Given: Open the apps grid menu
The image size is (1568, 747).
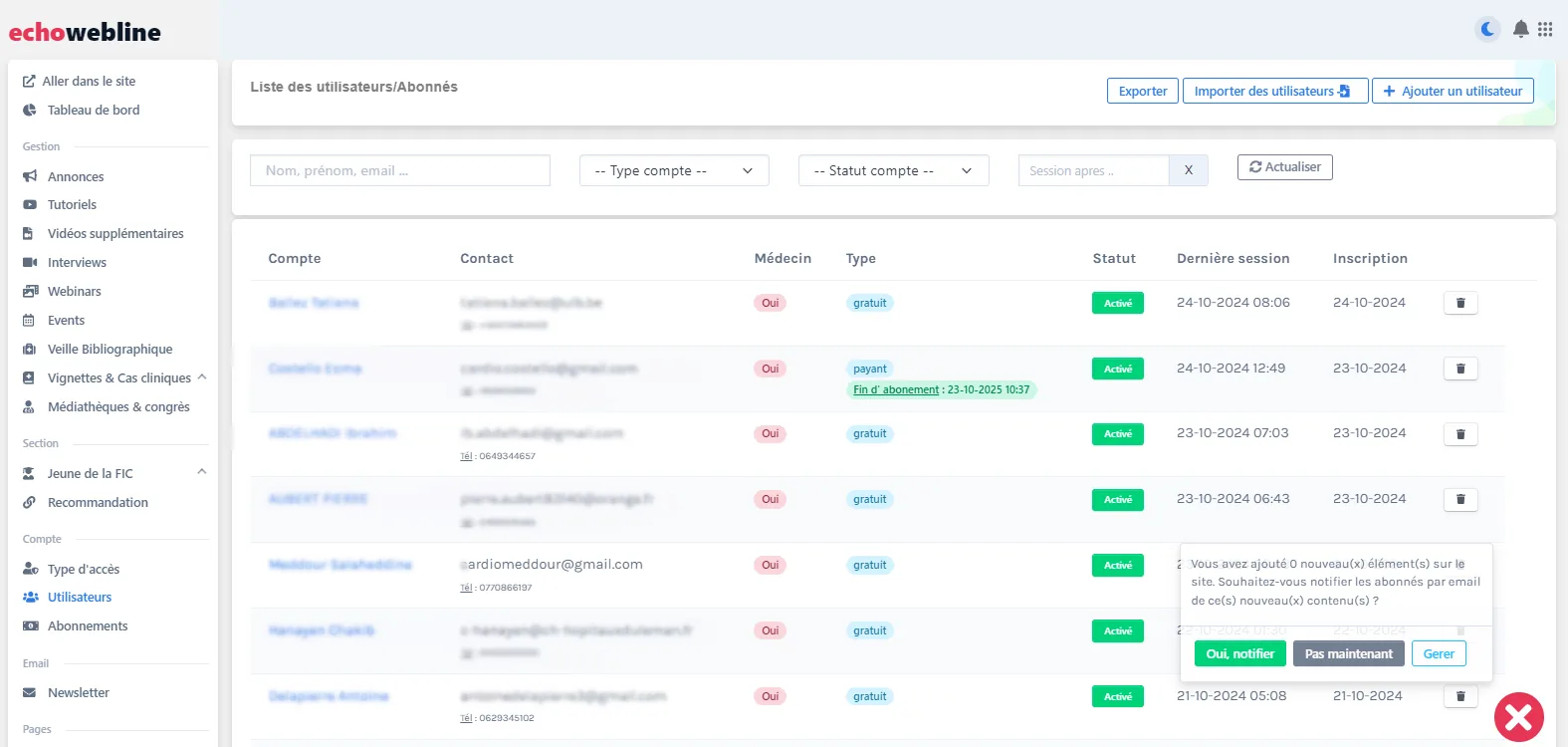Looking at the screenshot, I should pos(1545,29).
